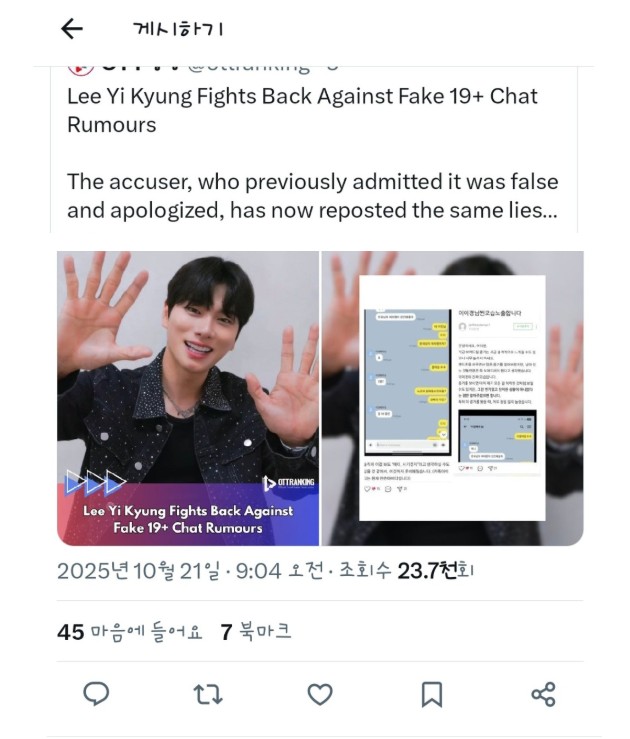630x739 pixels.
Task: Tap the photo caption banner text
Action: point(188,519)
